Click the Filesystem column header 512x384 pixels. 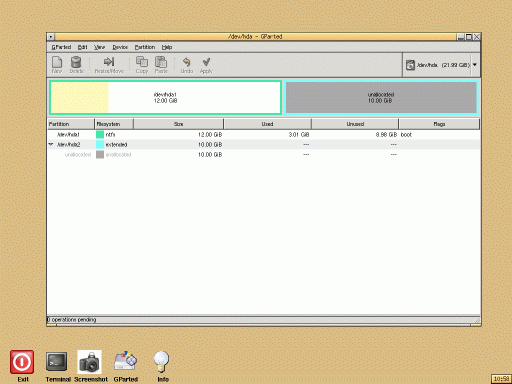tap(114, 124)
